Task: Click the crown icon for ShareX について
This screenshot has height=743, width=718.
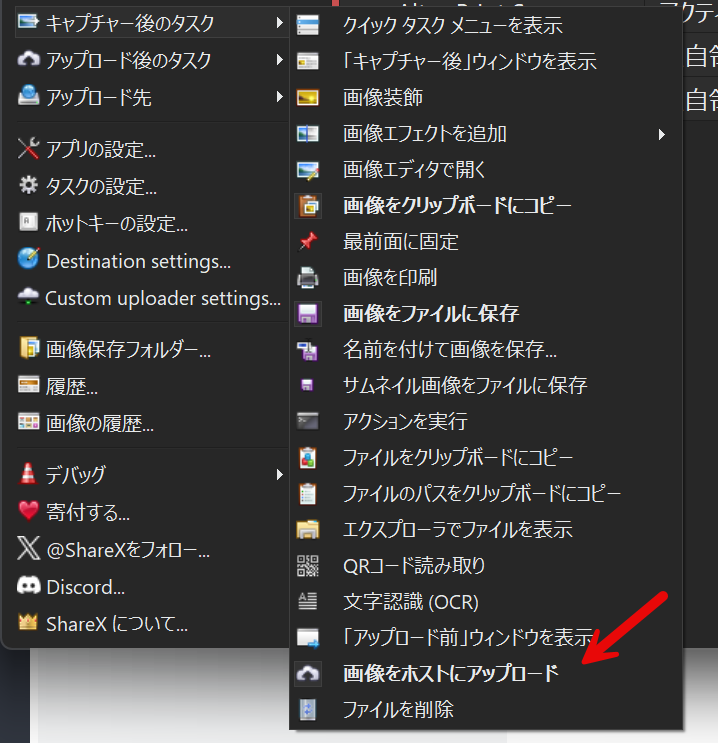Action: pos(28,623)
